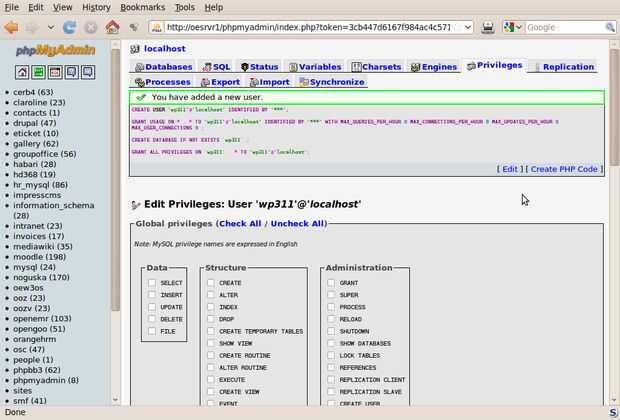Enable the CREATE structure checkbox
The image size is (620, 420).
pos(211,283)
